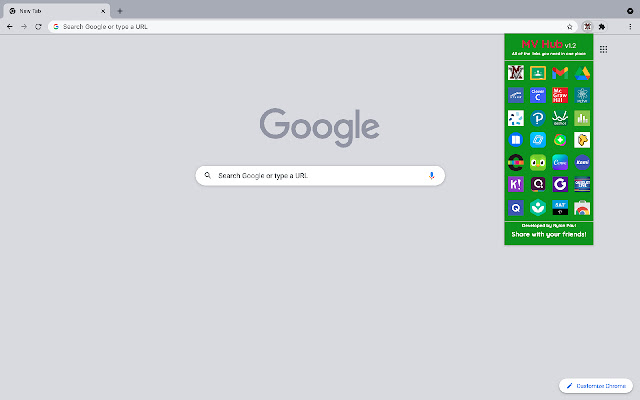This screenshot has height=400, width=640.
Task: Open the McGraw Hill link
Action: 560,96
